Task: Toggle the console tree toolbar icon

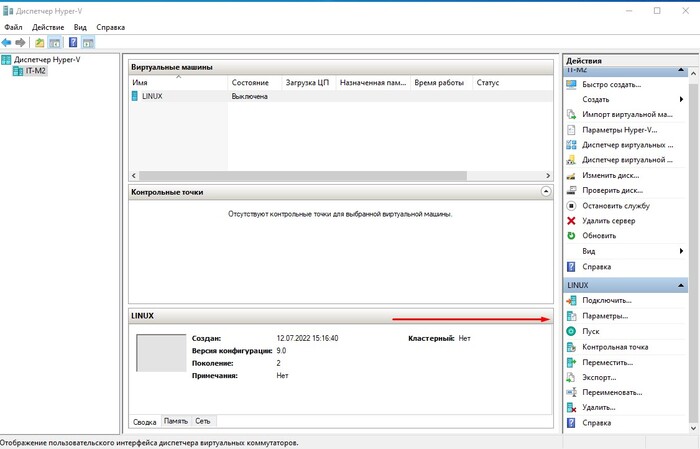Action: coord(54,43)
